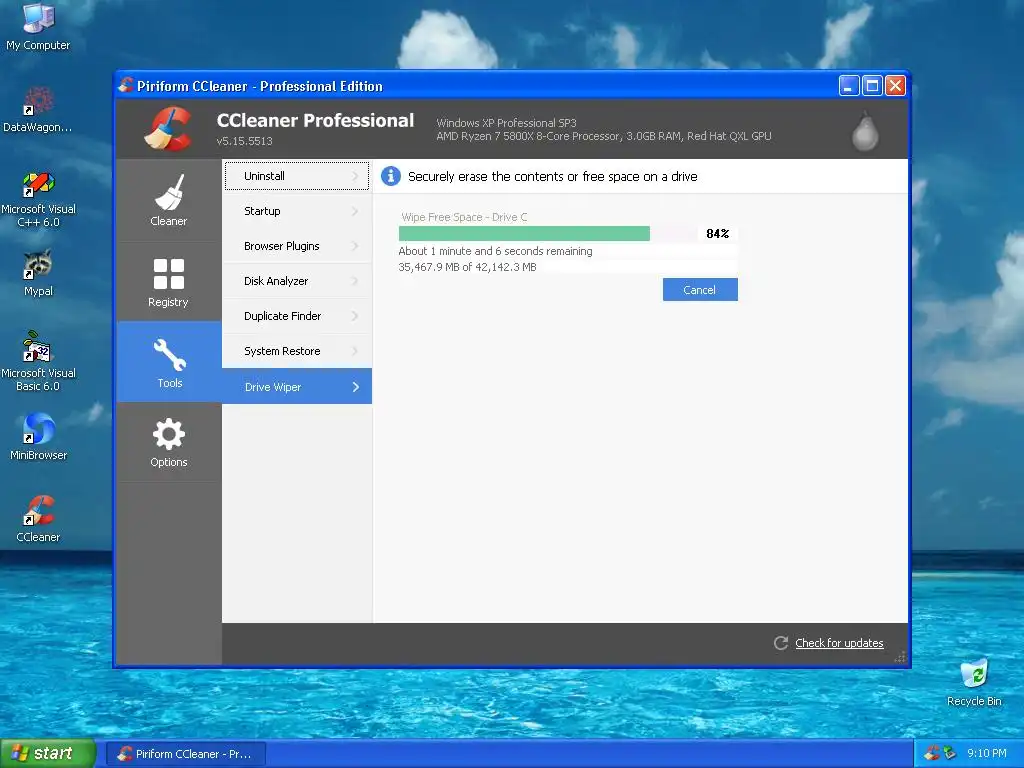This screenshot has height=768, width=1024.
Task: Click the chevron on the Startup row
Action: (355, 211)
